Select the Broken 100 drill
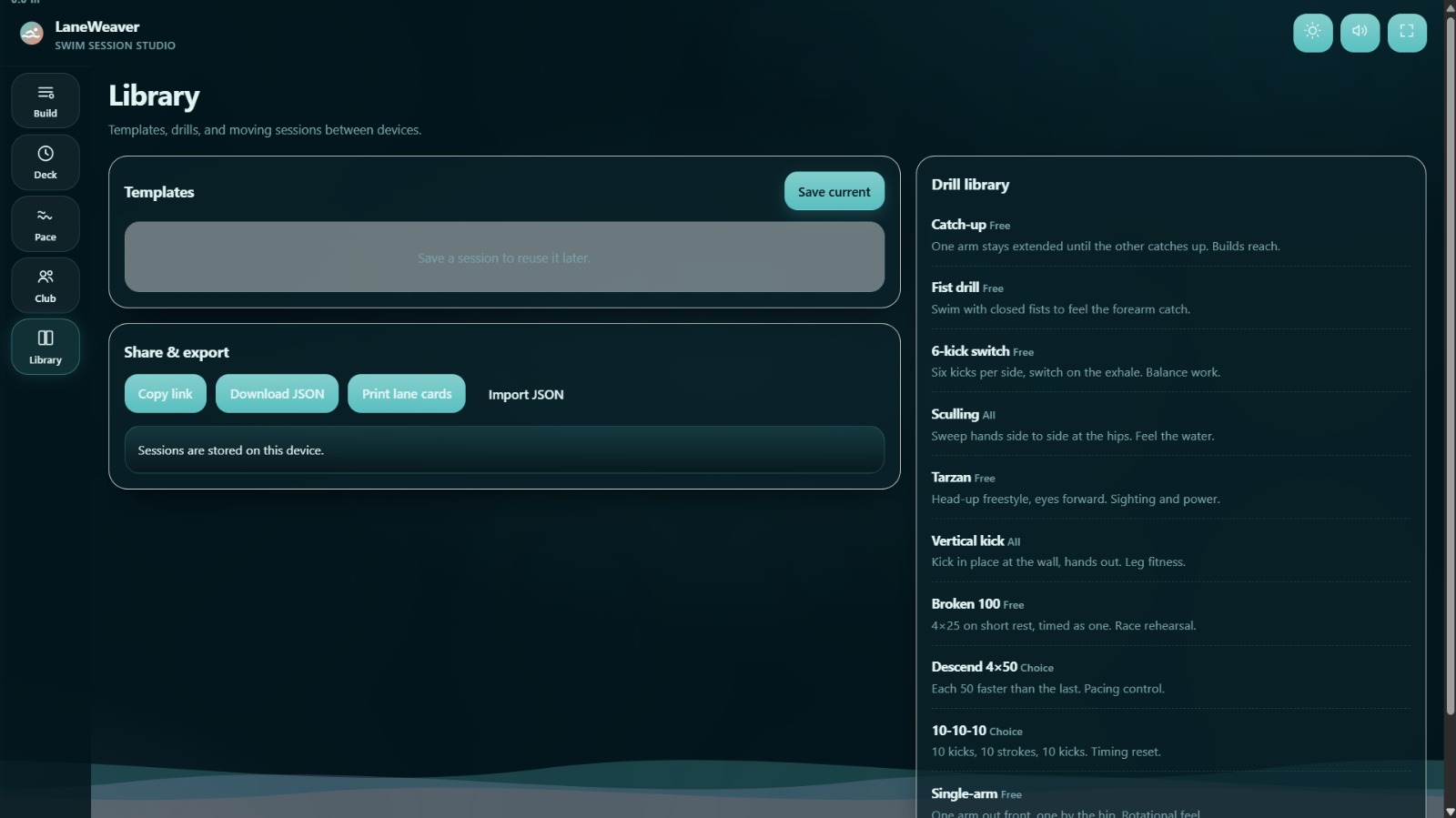Viewport: 1456px width, 818px height. point(1170,614)
